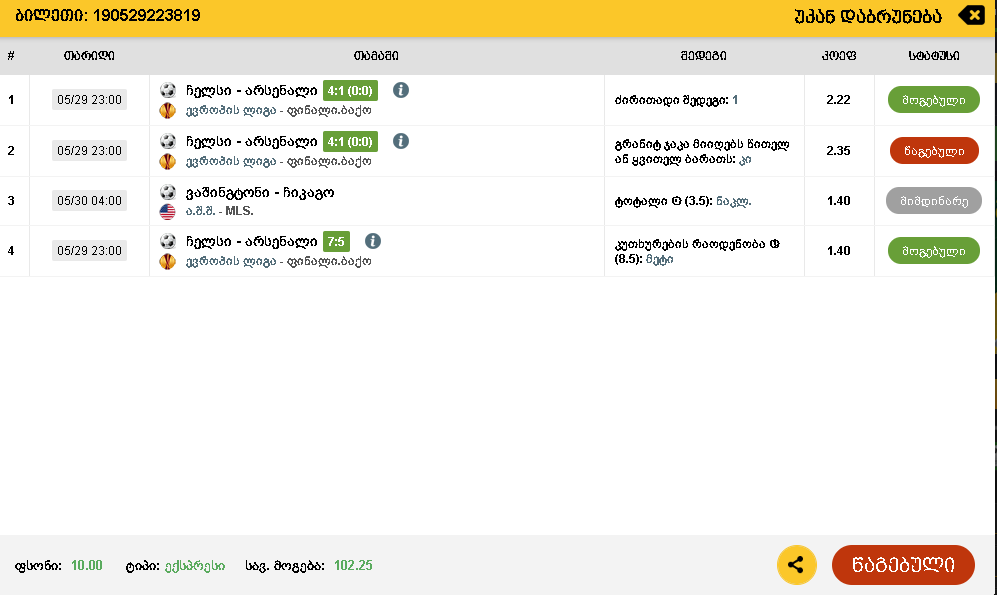997x595 pixels.
Task: Open info icon for row 4 match
Action: (x=373, y=241)
